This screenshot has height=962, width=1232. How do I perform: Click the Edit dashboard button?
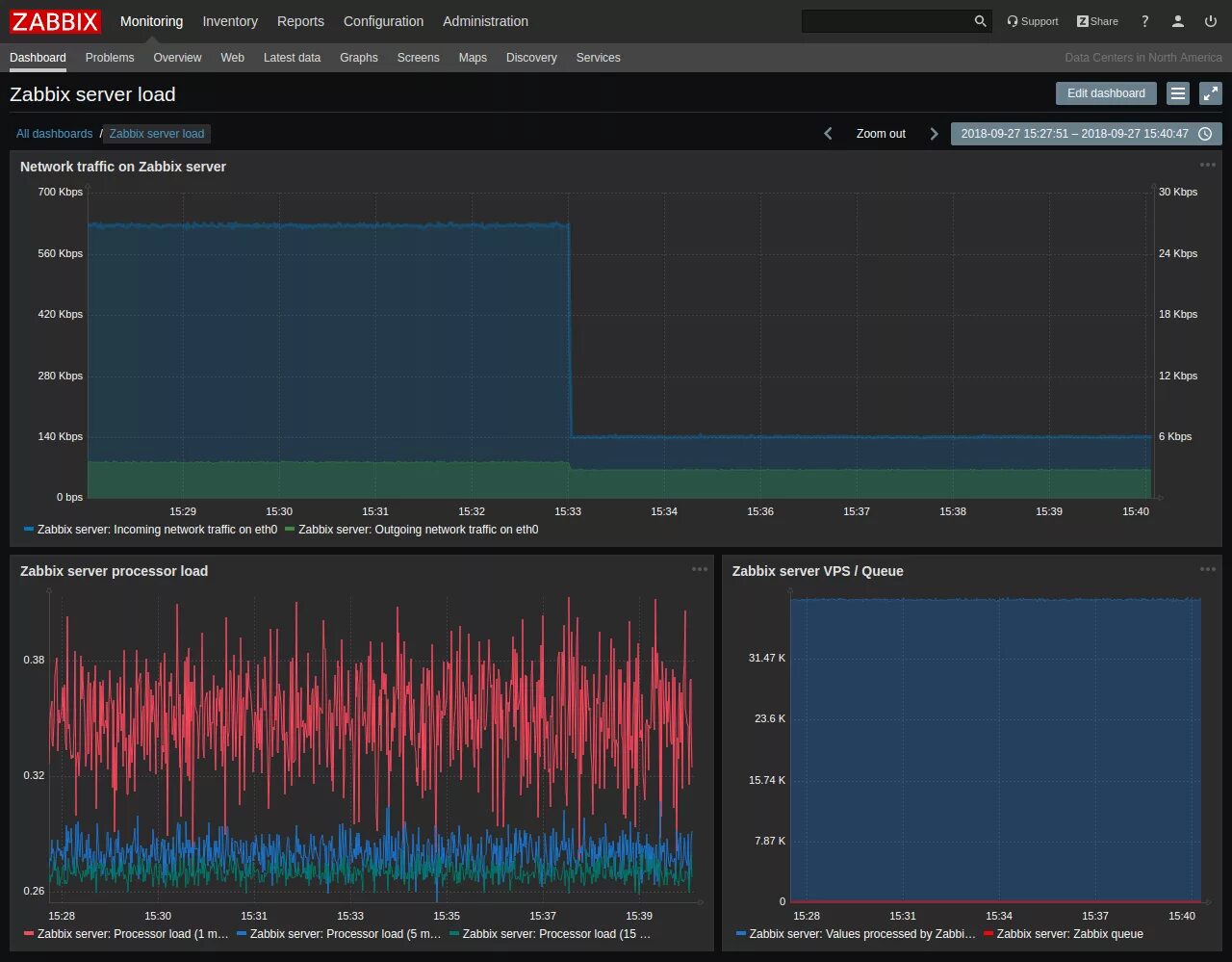[x=1106, y=93]
